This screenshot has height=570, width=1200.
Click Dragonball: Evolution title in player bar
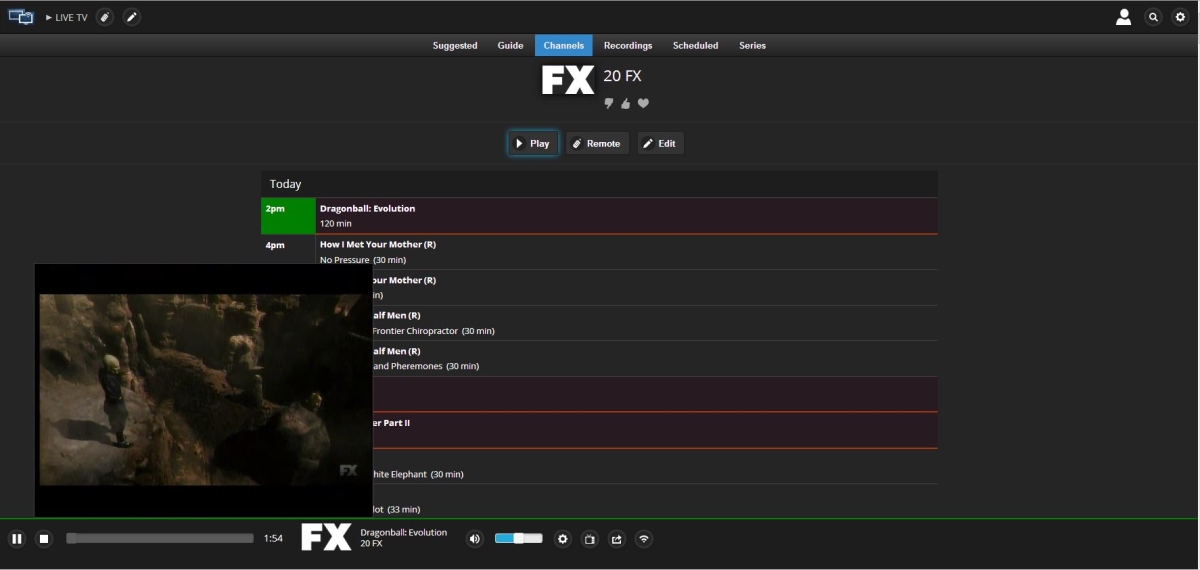pos(403,533)
